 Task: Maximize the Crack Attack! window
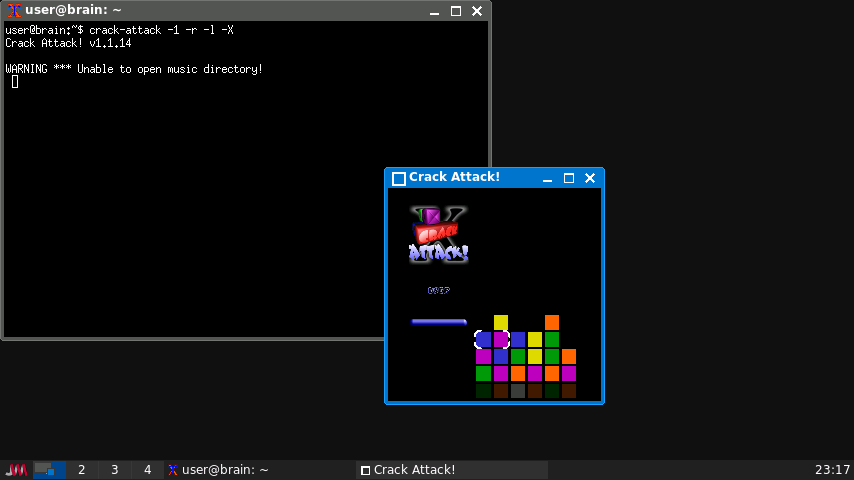[568, 178]
